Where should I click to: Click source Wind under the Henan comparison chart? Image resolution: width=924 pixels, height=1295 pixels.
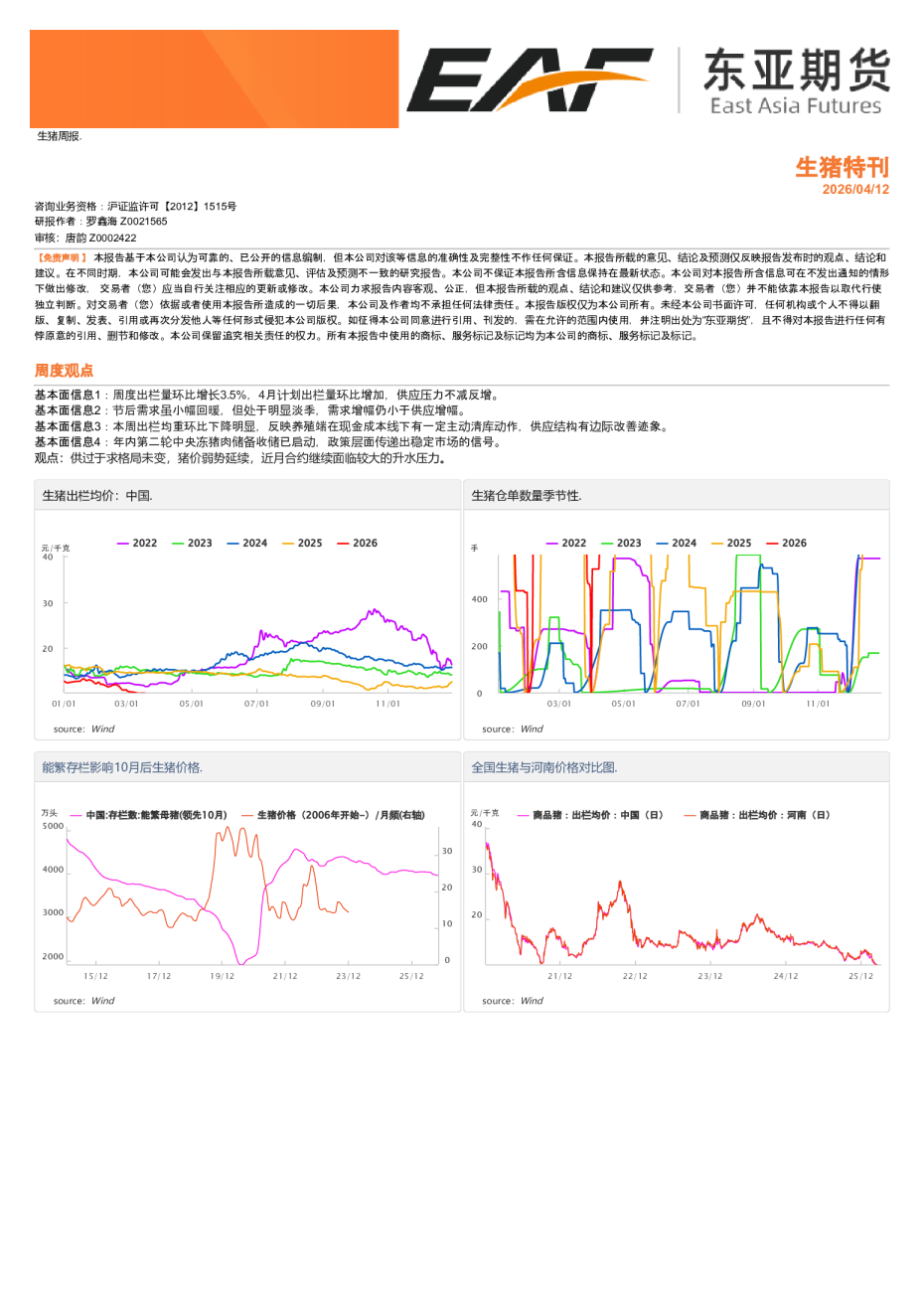click(x=513, y=1000)
